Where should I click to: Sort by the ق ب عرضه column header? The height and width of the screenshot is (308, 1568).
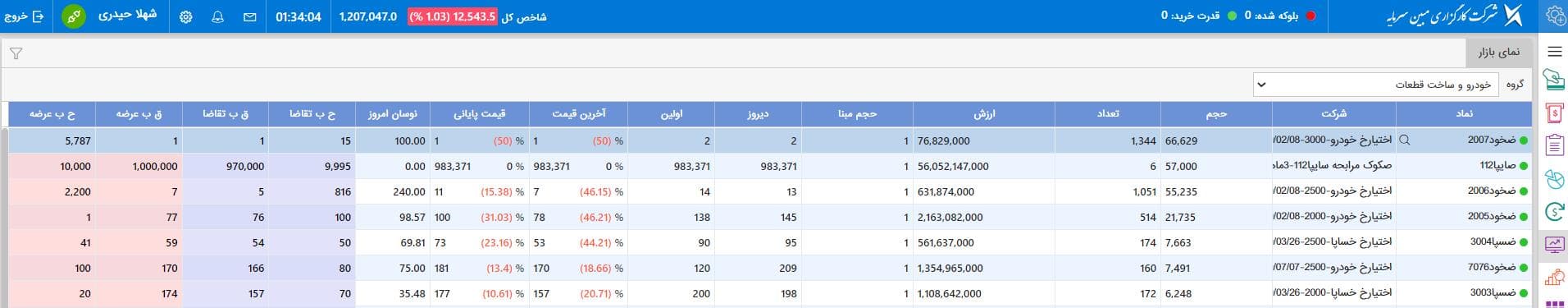pos(139,114)
